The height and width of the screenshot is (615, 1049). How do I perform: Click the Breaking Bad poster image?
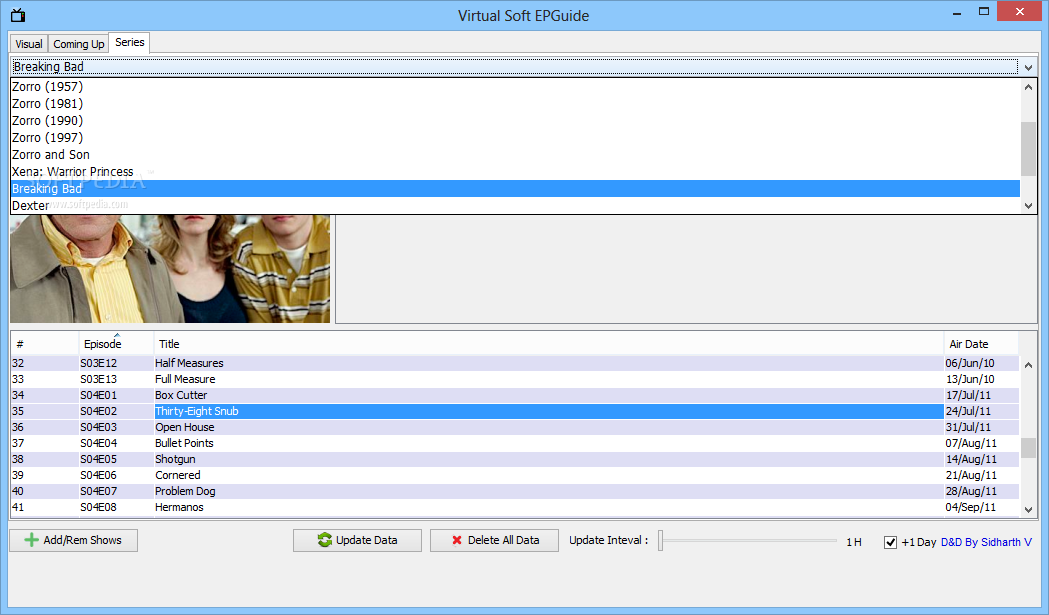[170, 269]
